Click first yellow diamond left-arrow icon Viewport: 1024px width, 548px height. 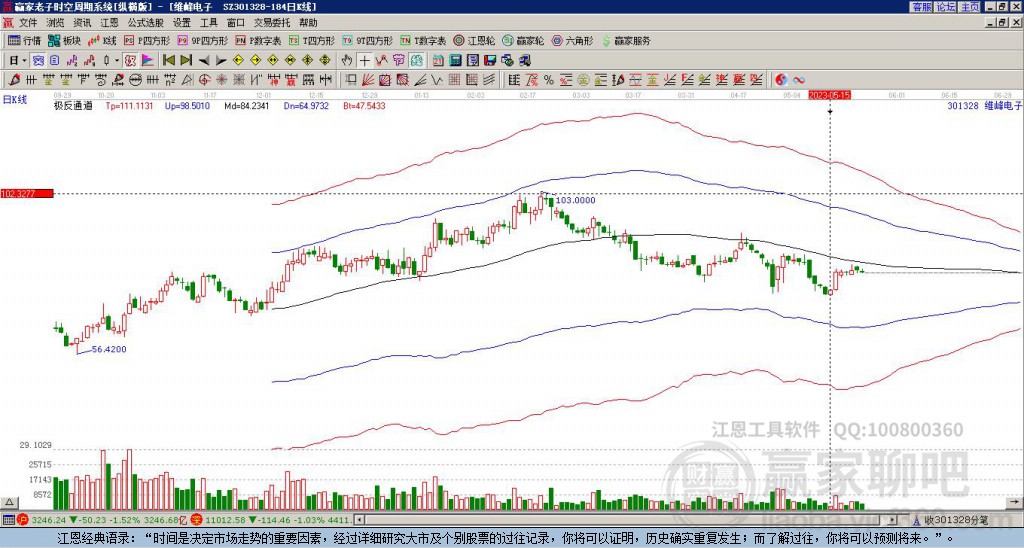(x=238, y=61)
